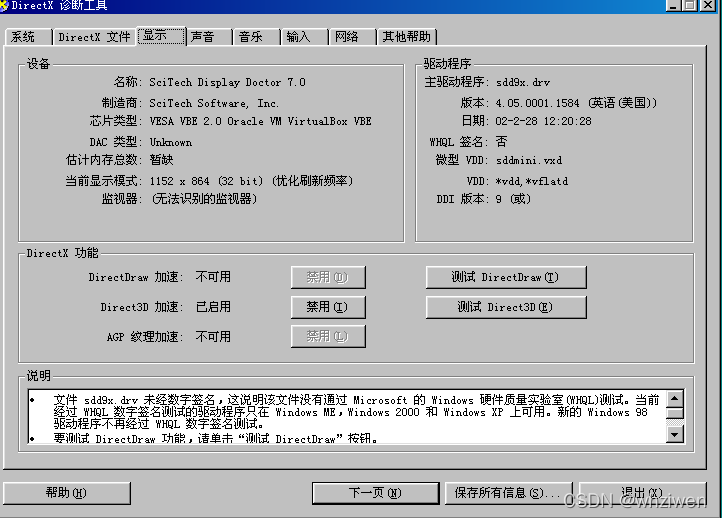The image size is (722, 518).
Task: Click AGP 纹理加速 status 不可用
Action: point(213,337)
